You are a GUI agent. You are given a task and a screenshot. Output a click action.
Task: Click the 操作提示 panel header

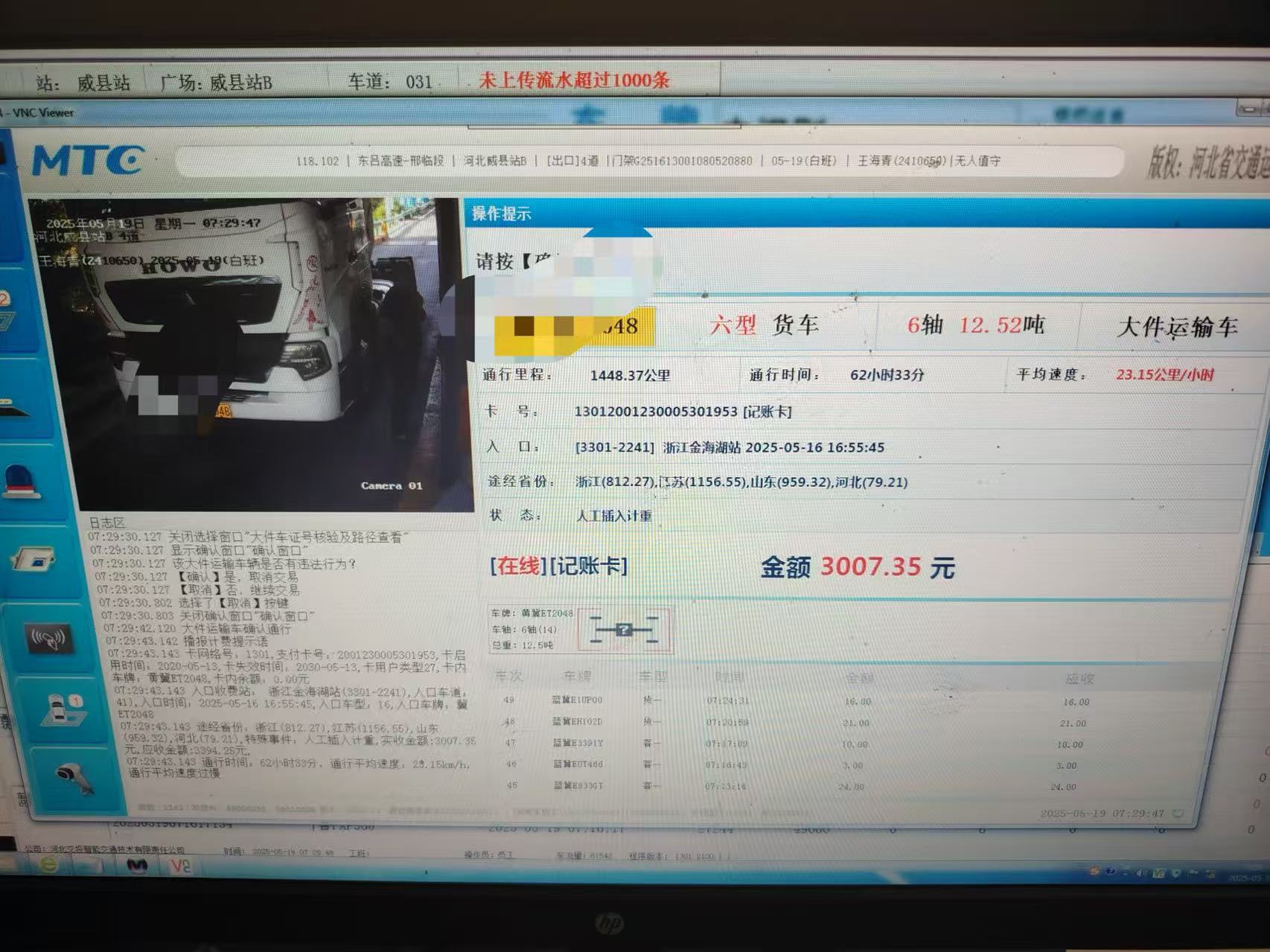tap(867, 213)
